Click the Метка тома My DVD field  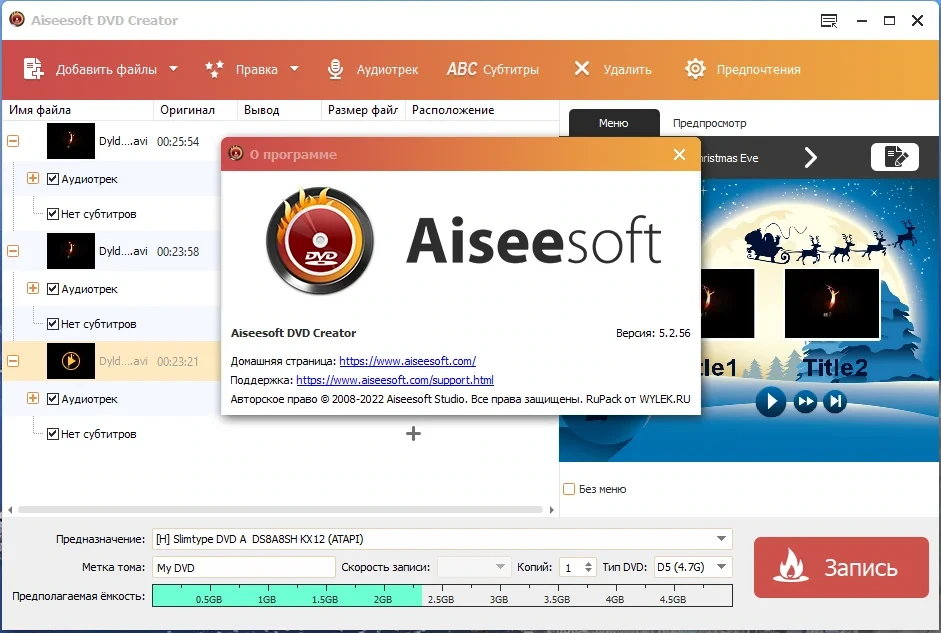243,567
